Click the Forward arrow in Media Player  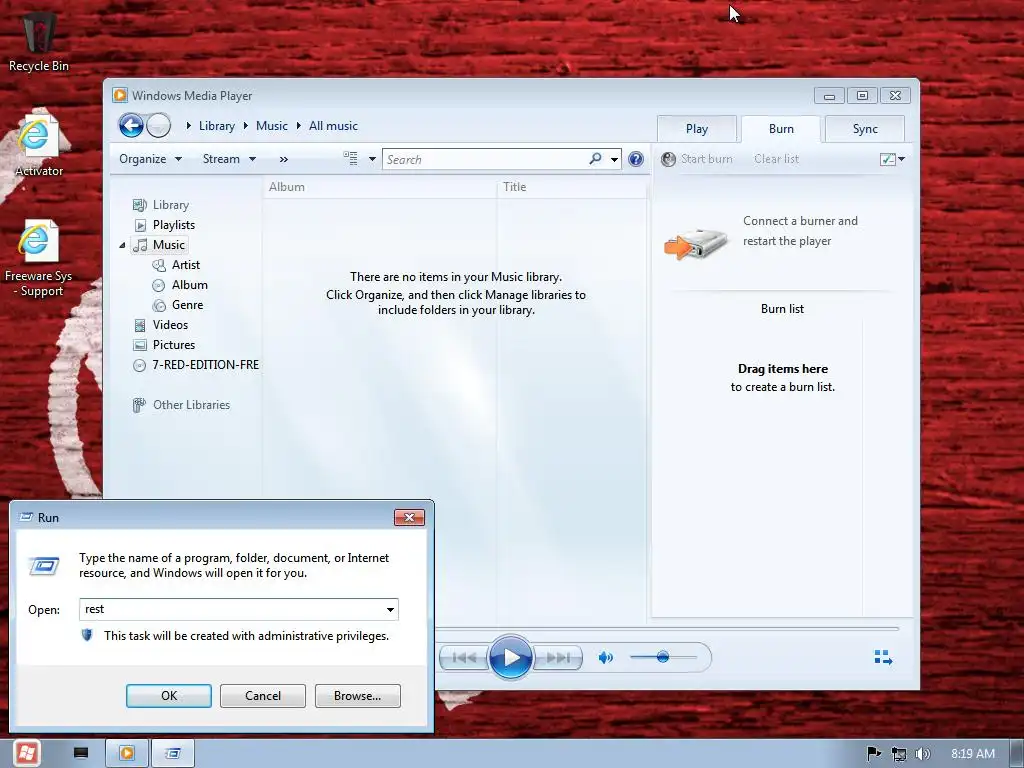point(159,125)
